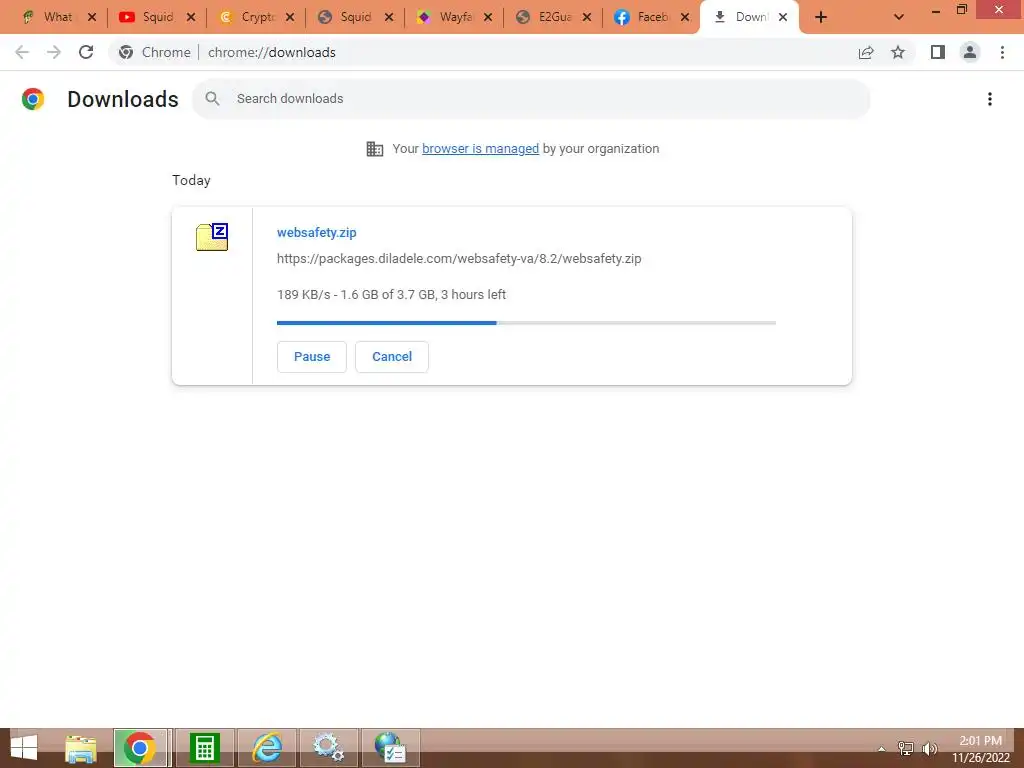Click the download progress bar
Viewport: 1024px width, 768px height.
[x=526, y=323]
